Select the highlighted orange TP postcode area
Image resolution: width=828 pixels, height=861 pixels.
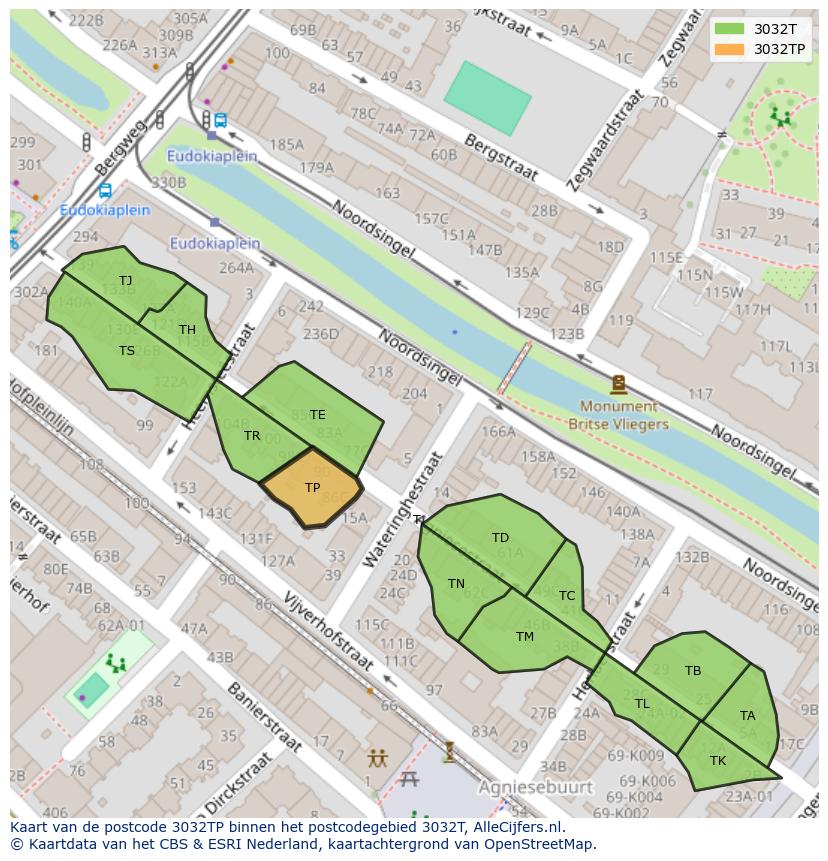312,488
